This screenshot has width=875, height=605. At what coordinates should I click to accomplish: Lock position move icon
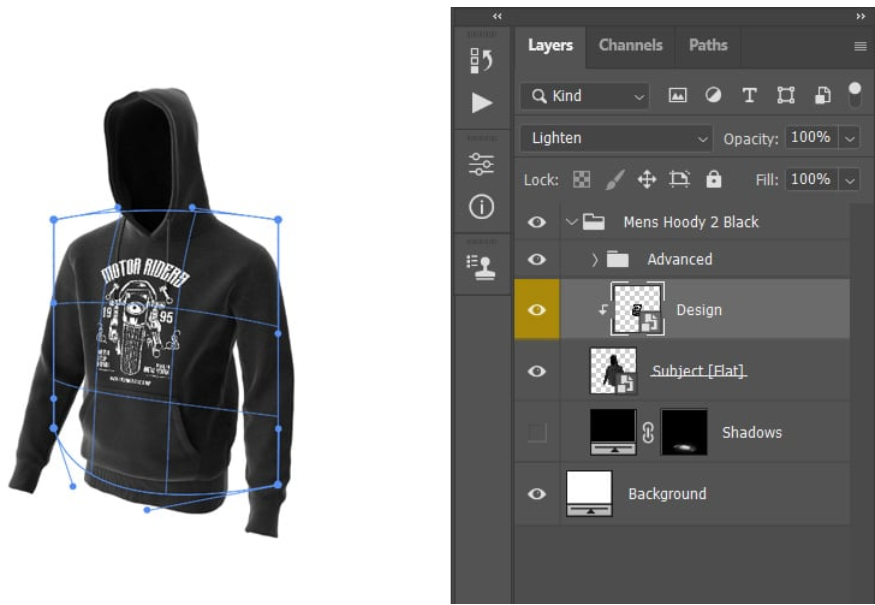tap(647, 180)
